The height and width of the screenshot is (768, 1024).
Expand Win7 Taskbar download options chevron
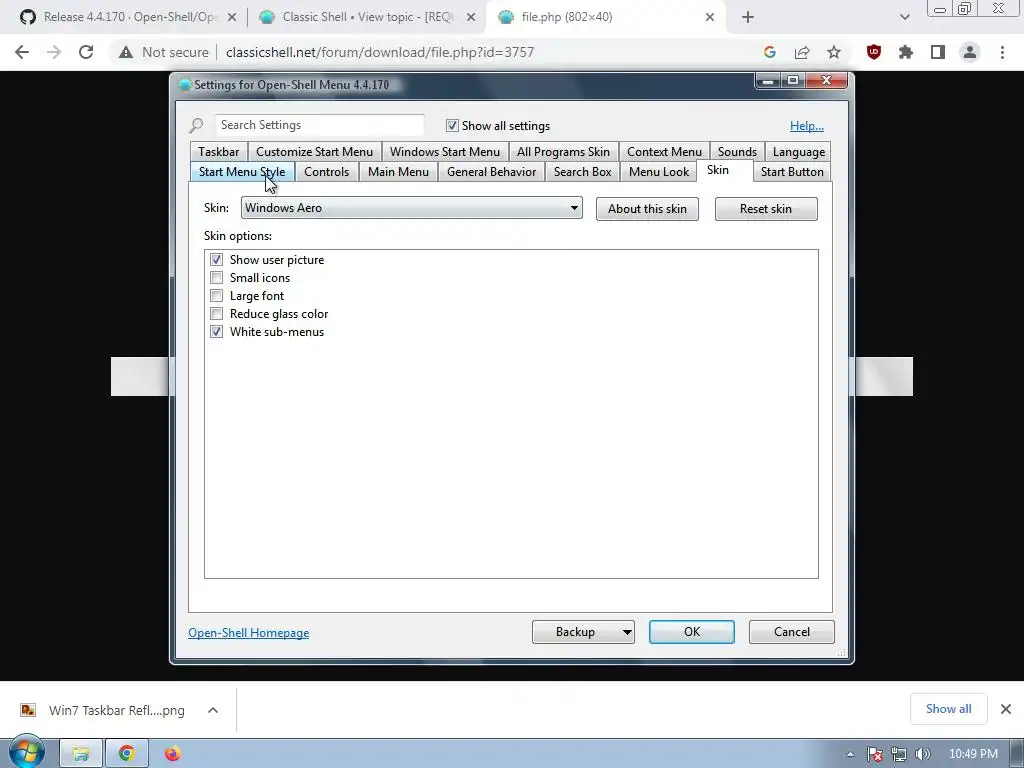(213, 710)
